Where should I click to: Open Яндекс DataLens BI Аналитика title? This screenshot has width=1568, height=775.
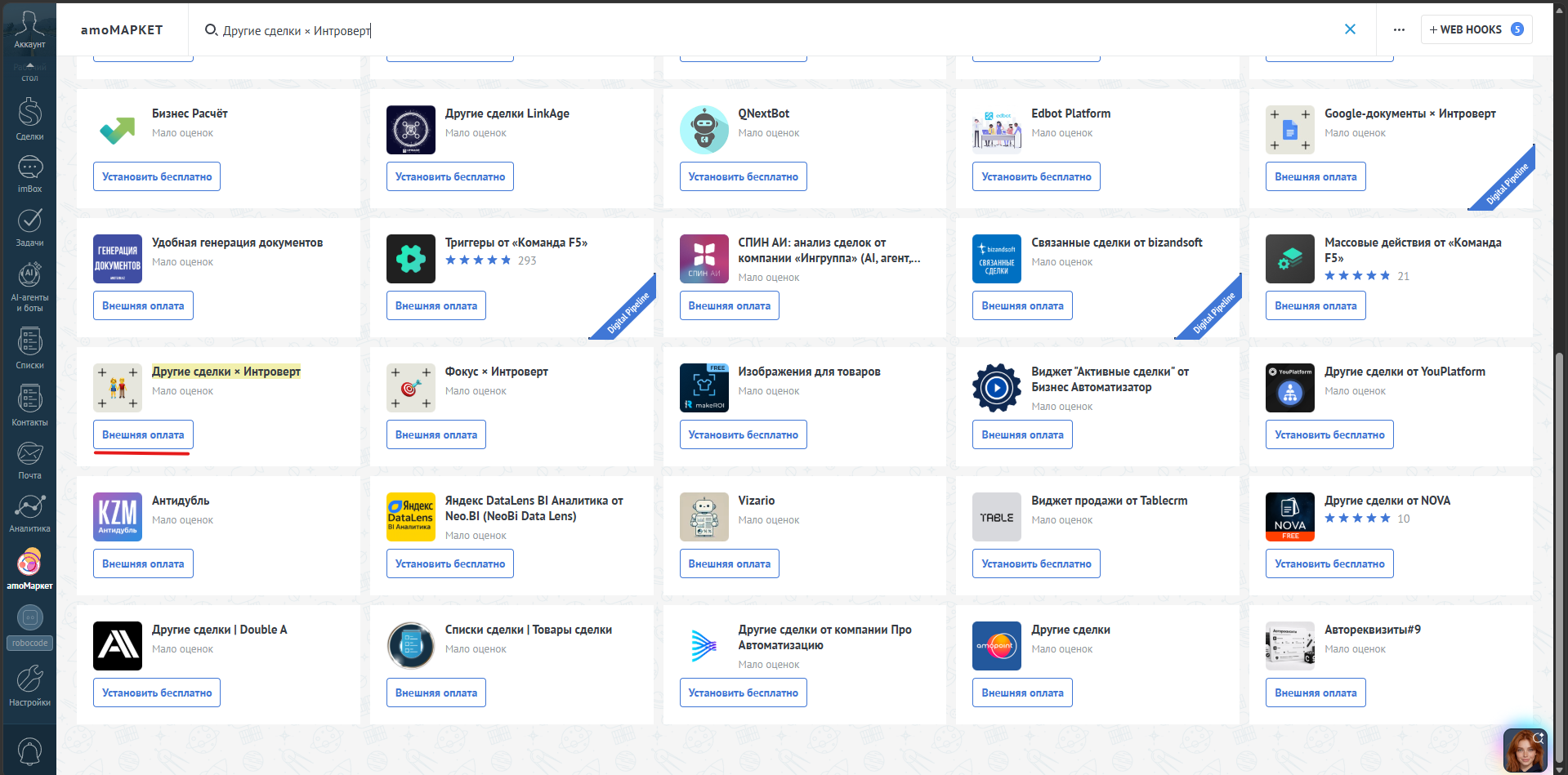(534, 508)
